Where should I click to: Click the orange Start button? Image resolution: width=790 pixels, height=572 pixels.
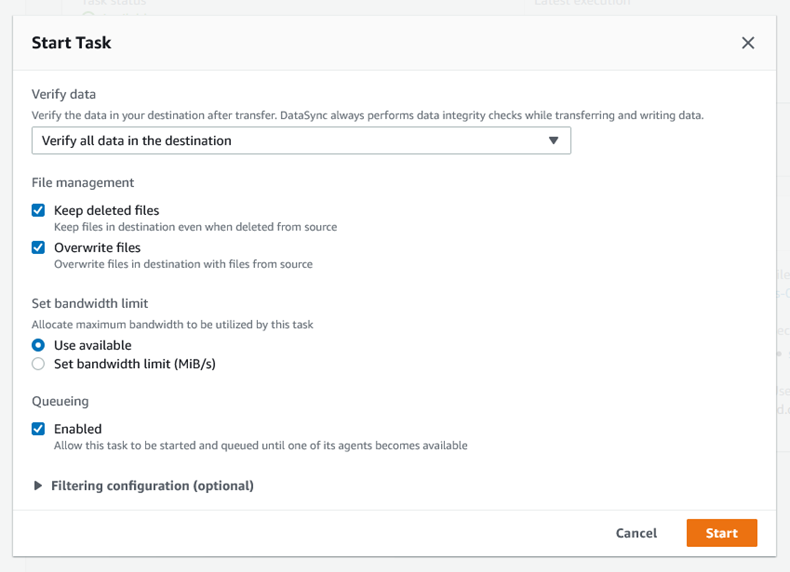pyautogui.click(x=721, y=533)
